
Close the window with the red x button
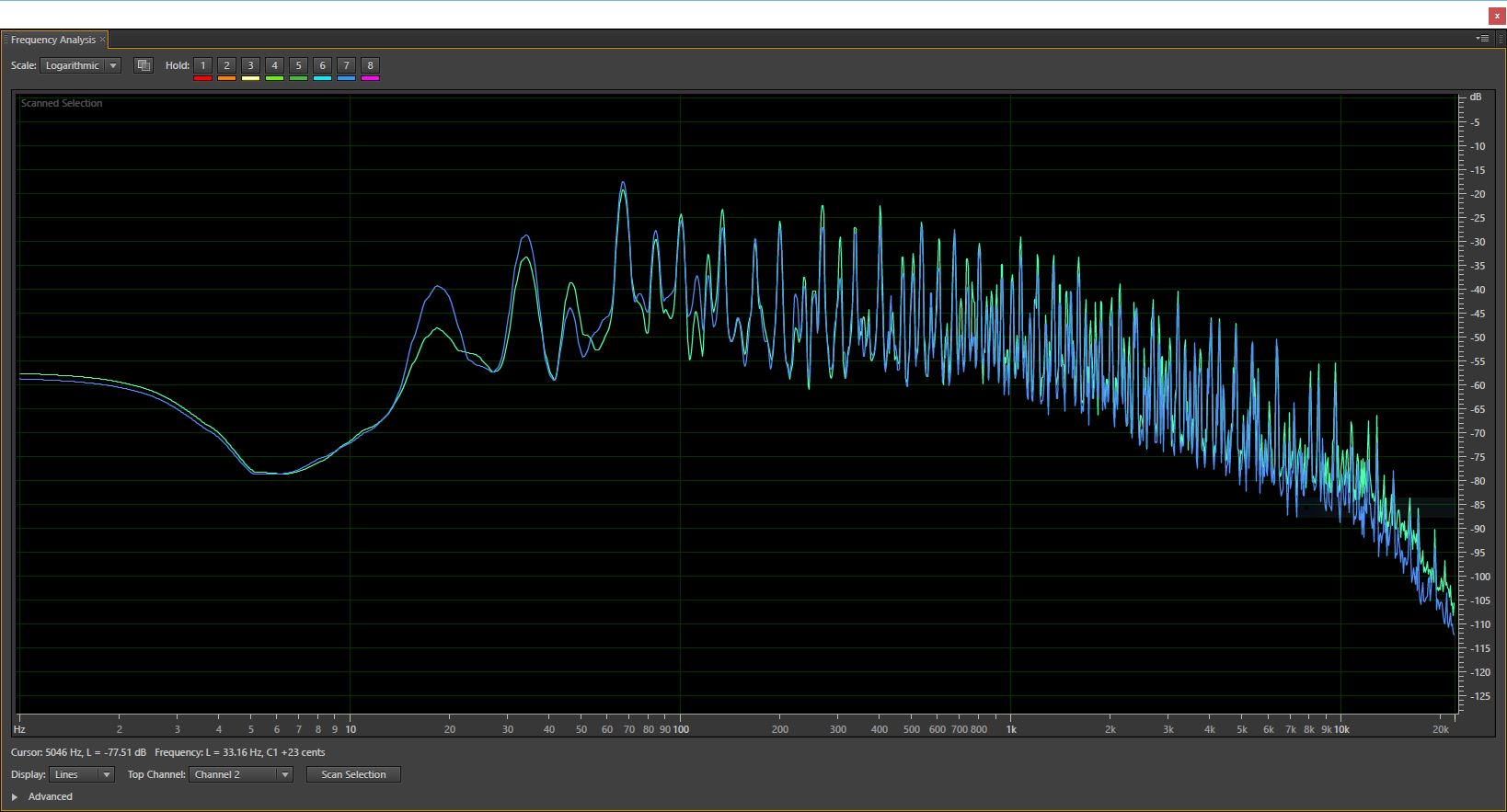point(1497,16)
